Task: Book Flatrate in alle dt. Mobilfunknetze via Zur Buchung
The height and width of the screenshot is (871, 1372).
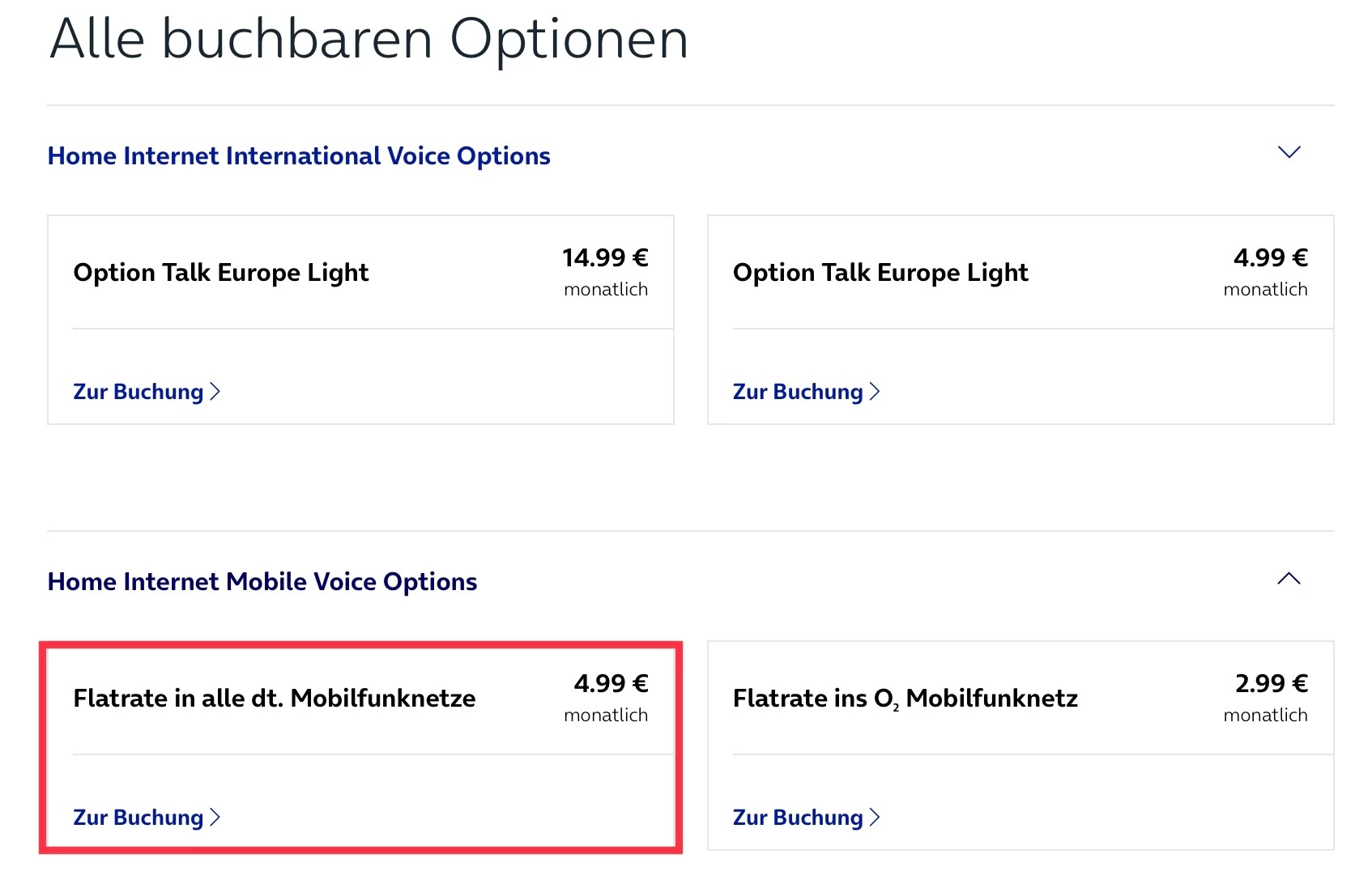Action: tap(138, 818)
